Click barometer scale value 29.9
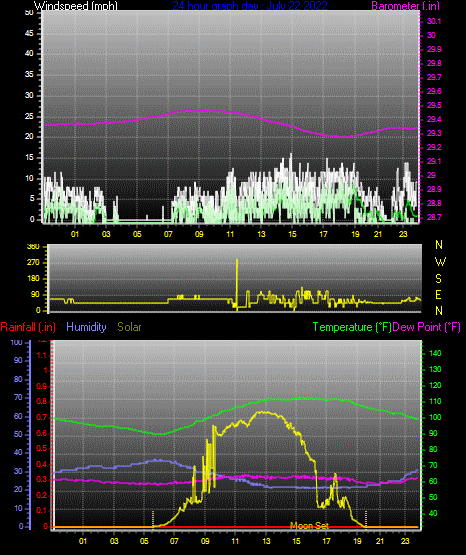466x555 pixels. point(434,49)
